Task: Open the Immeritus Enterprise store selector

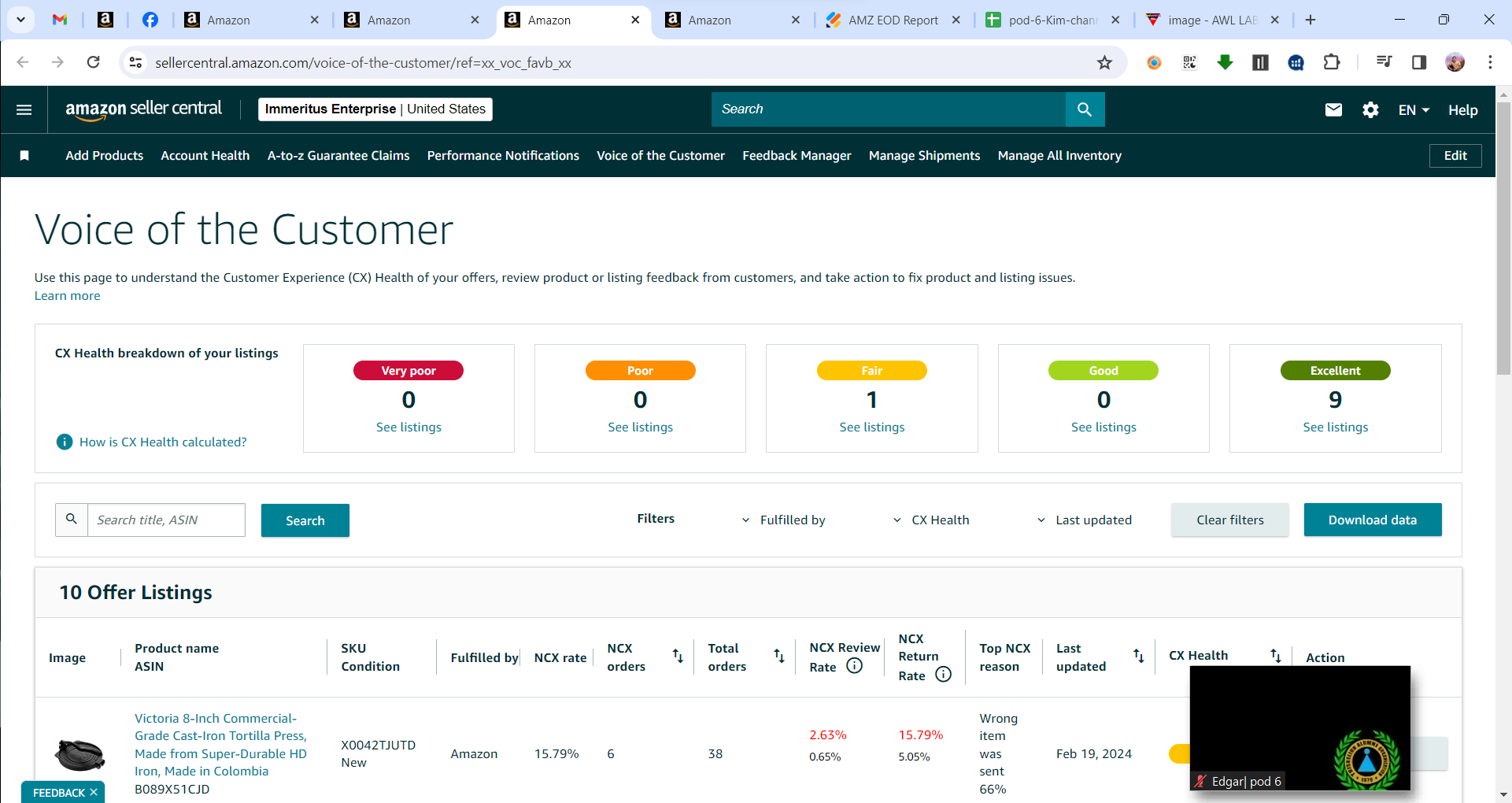Action: [x=375, y=109]
